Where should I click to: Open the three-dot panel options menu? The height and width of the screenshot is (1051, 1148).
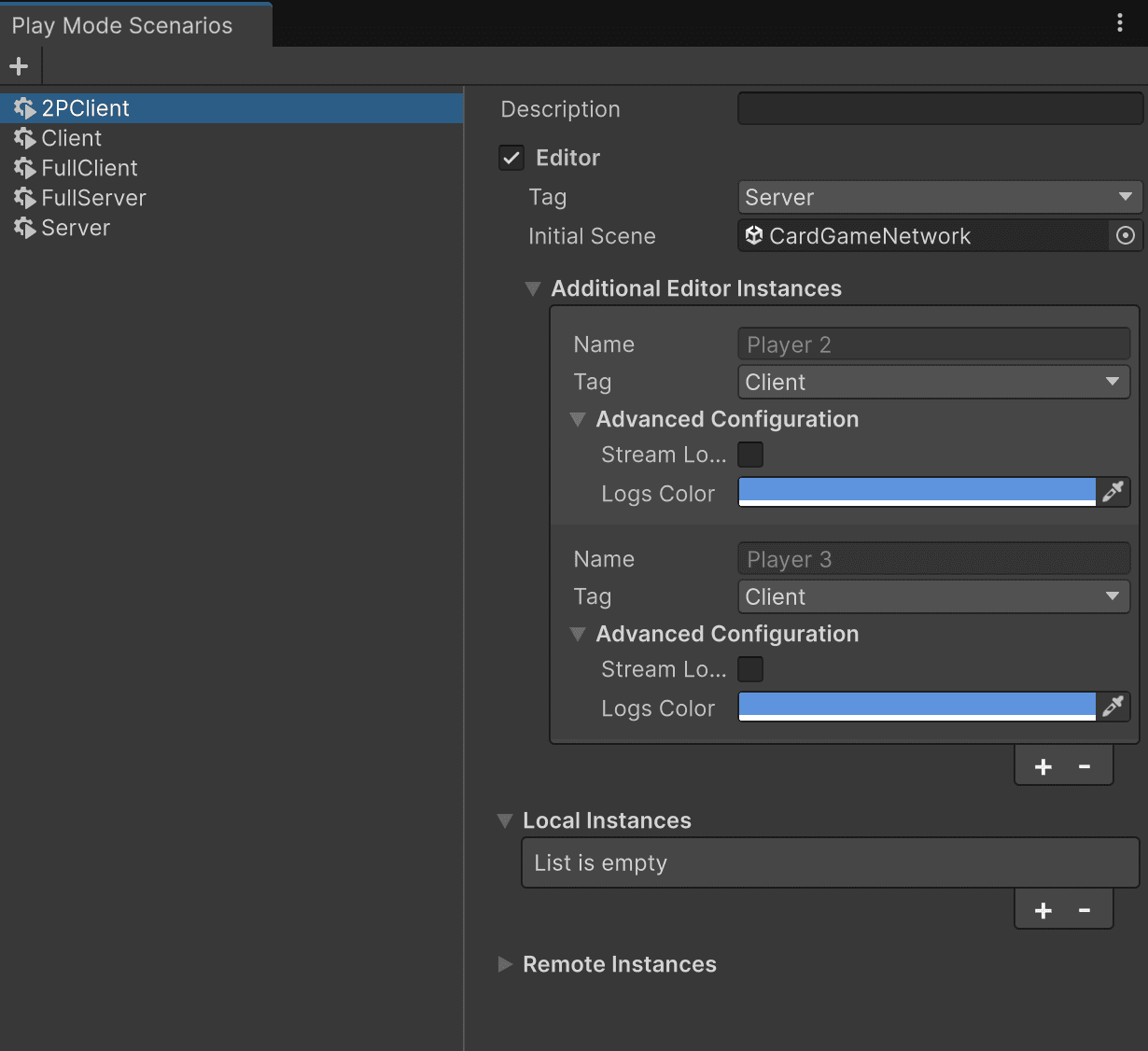click(1120, 23)
